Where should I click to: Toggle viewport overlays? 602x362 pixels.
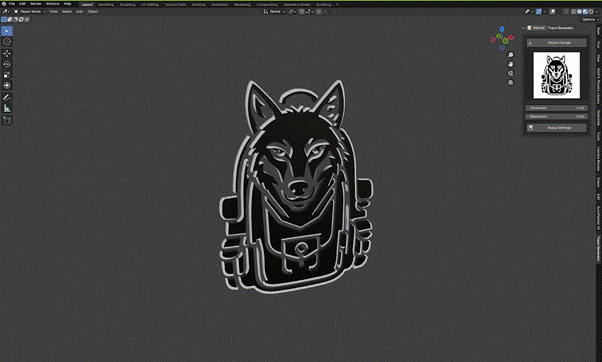(552, 12)
